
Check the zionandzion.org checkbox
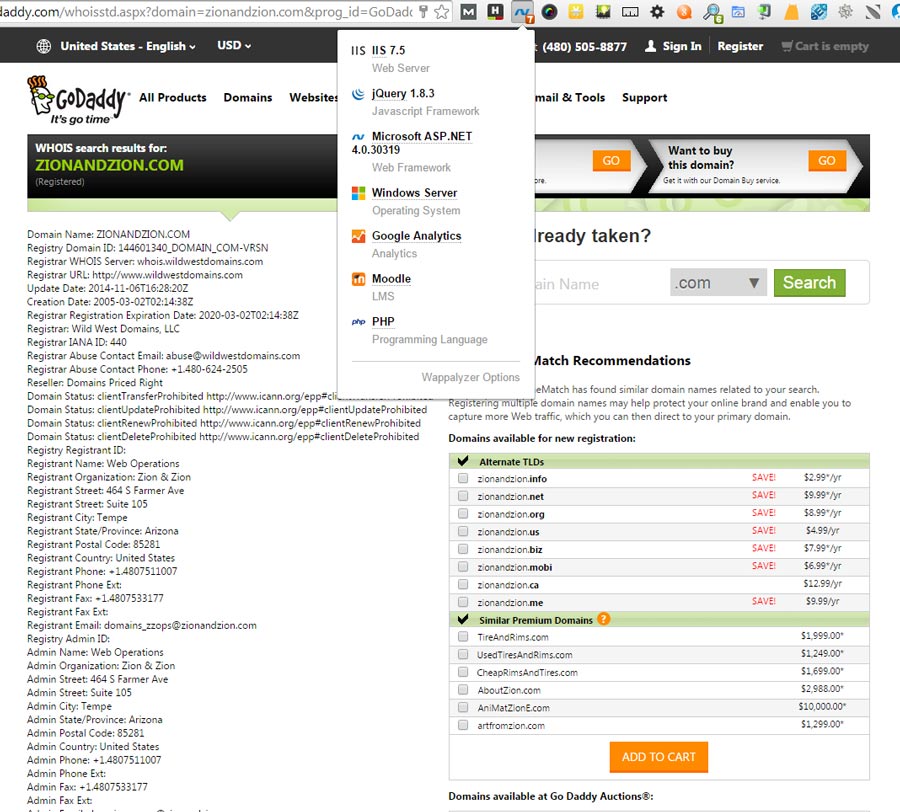[463, 514]
